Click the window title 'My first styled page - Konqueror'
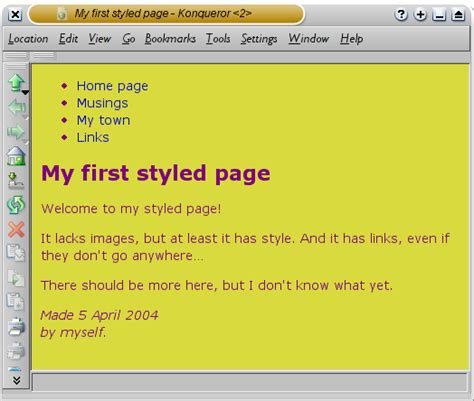474x401 pixels. coord(163,14)
